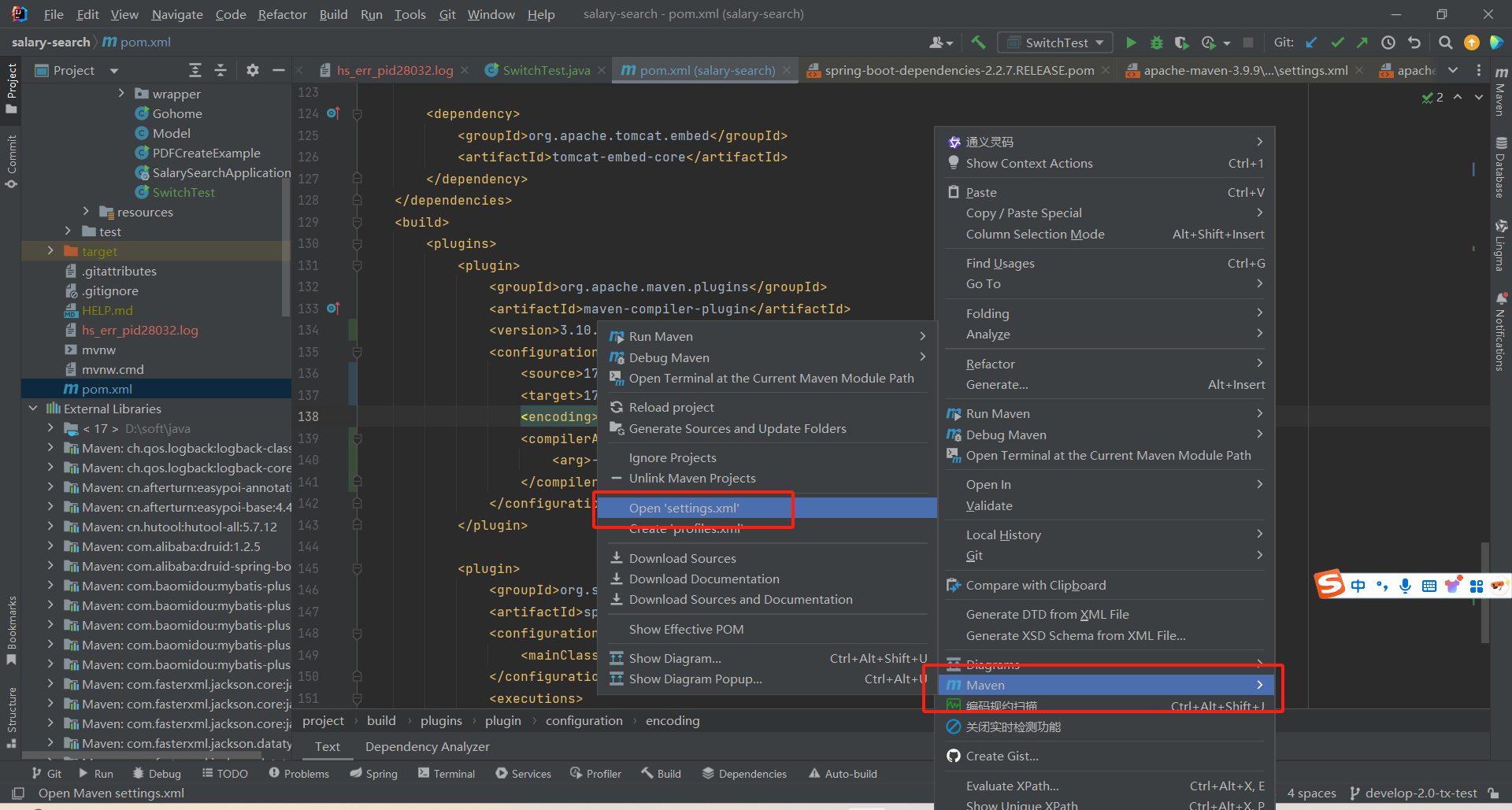The height and width of the screenshot is (810, 1512).
Task: Open Commit tool window sidebar
Action: (11, 161)
